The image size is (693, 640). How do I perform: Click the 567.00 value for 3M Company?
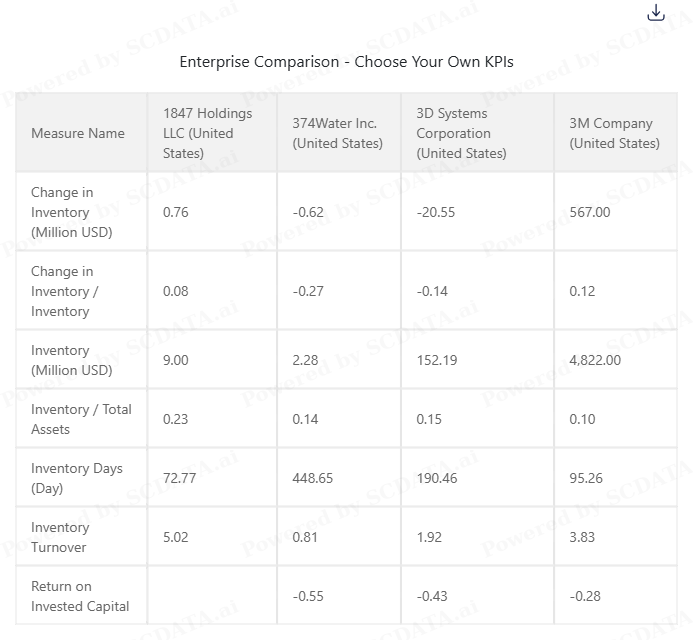pyautogui.click(x=590, y=212)
